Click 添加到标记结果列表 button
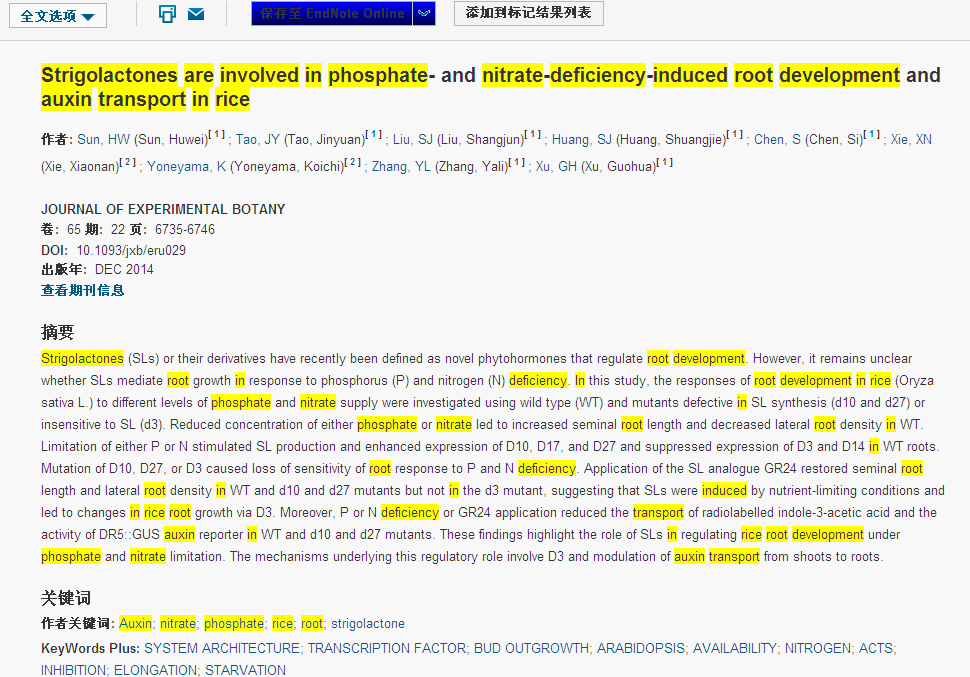This screenshot has height=677, width=970. (x=528, y=13)
